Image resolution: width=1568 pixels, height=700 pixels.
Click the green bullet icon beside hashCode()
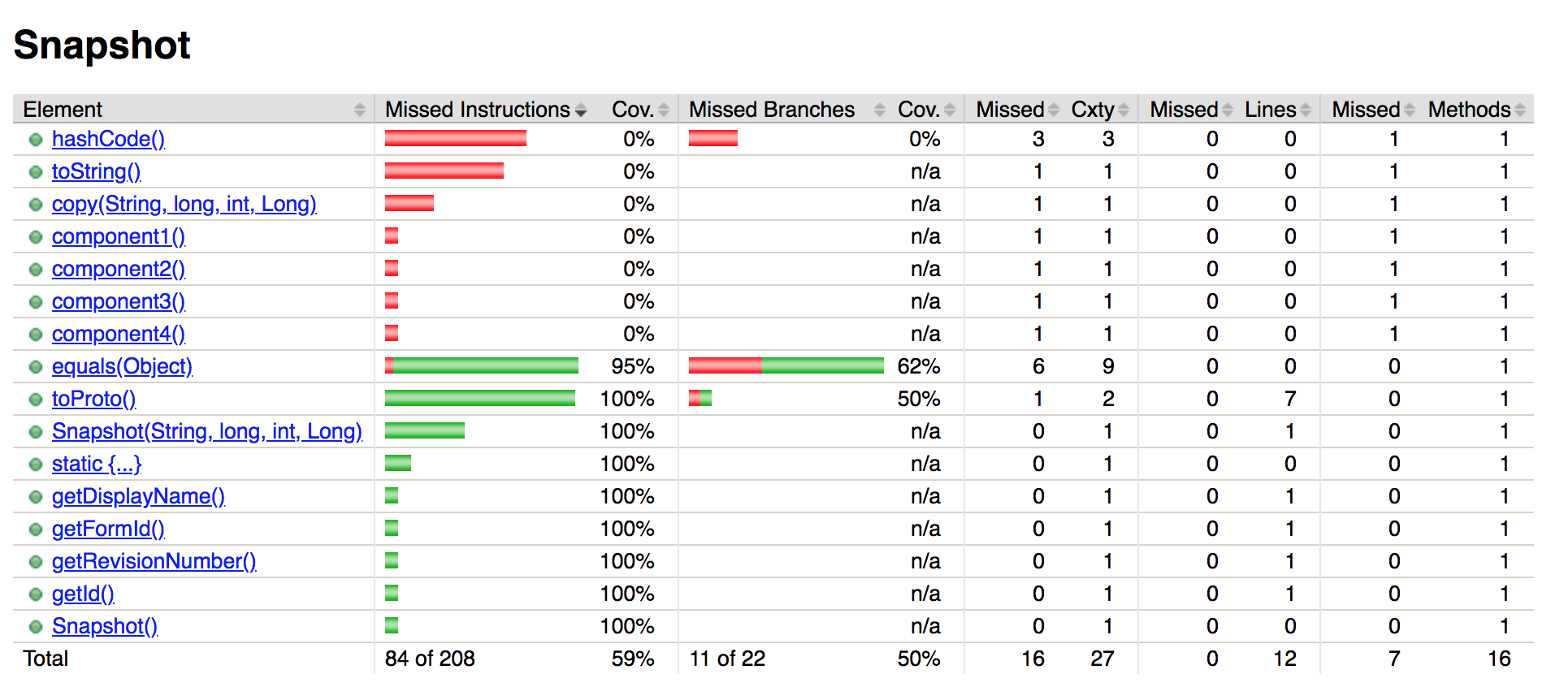35,139
